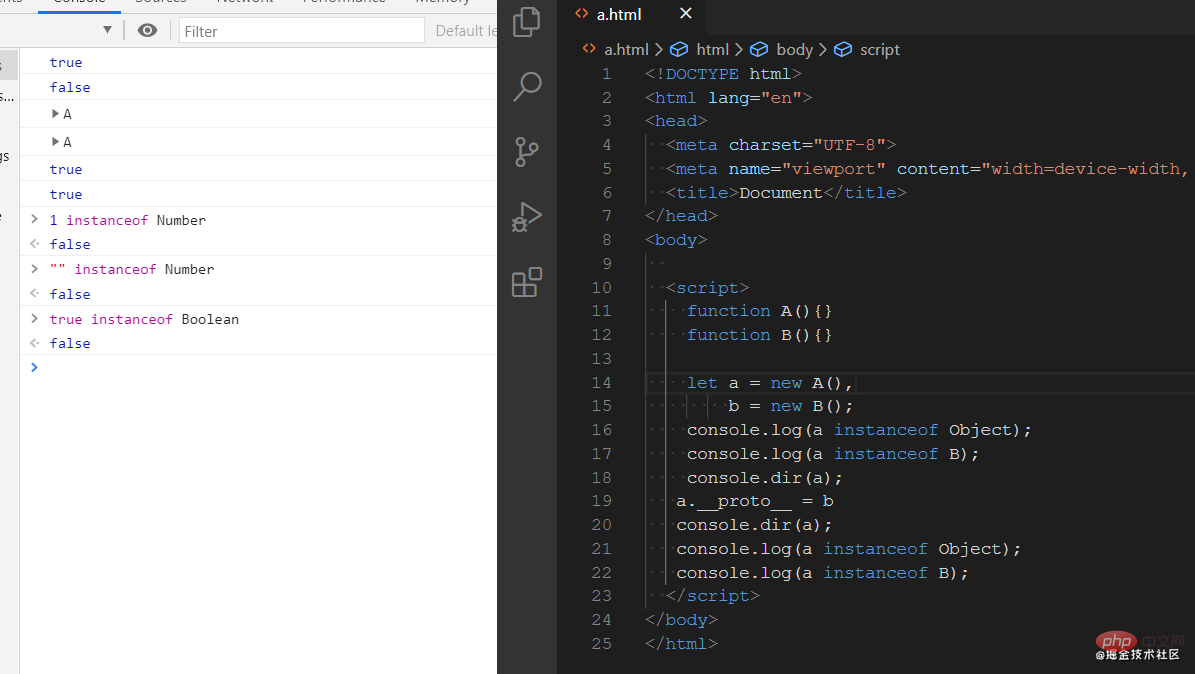Image resolution: width=1195 pixels, height=674 pixels.
Task: Click the 'function A(){}' code line
Action: pos(759,311)
